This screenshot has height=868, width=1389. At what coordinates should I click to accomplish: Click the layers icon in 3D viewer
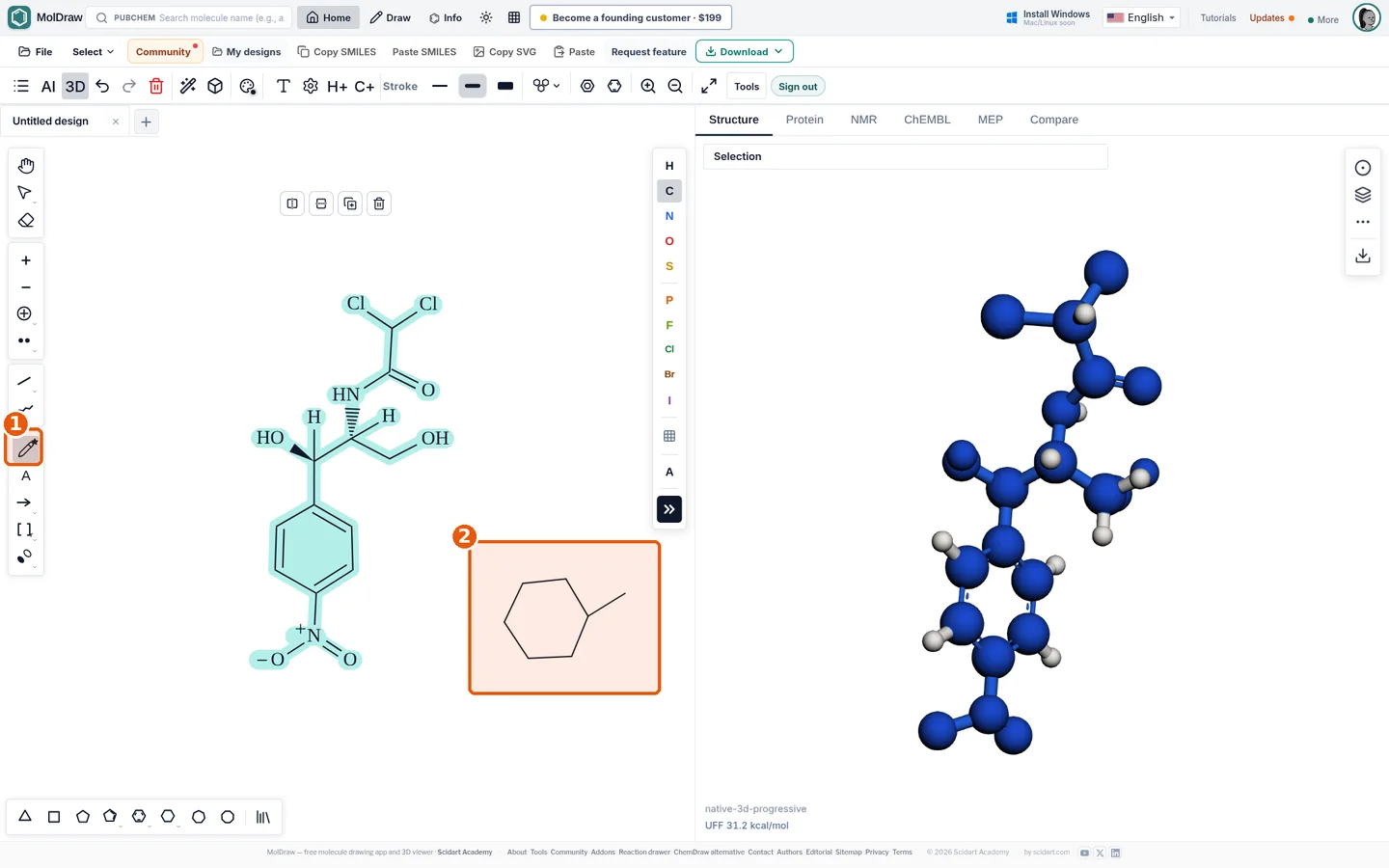1363,195
